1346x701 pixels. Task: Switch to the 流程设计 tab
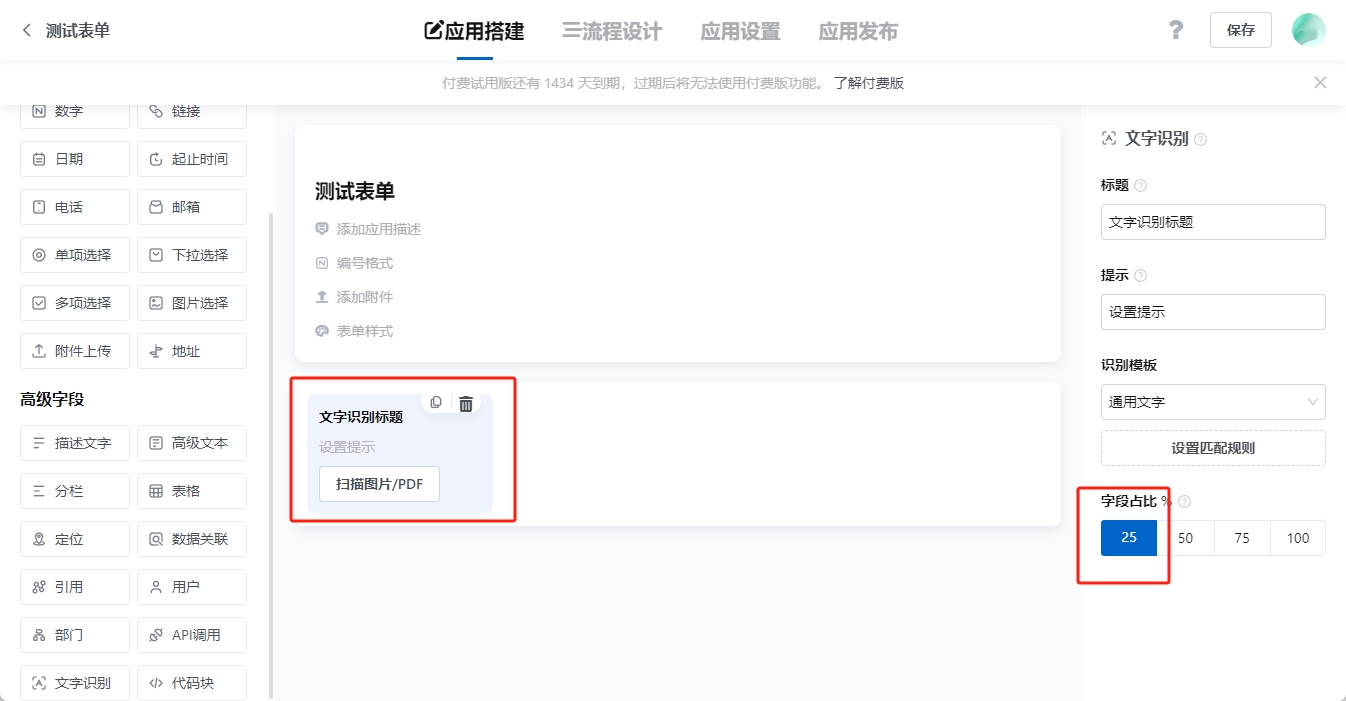click(x=612, y=31)
